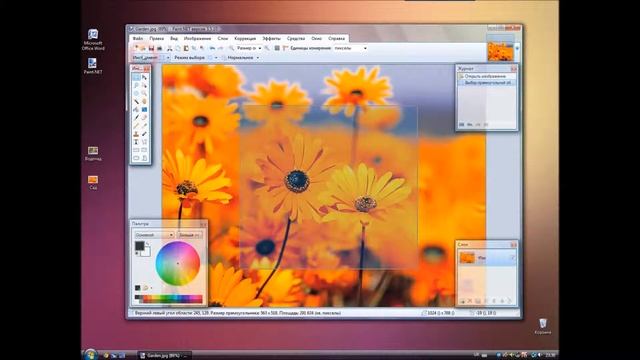Select the Pencil tool

pos(136,126)
